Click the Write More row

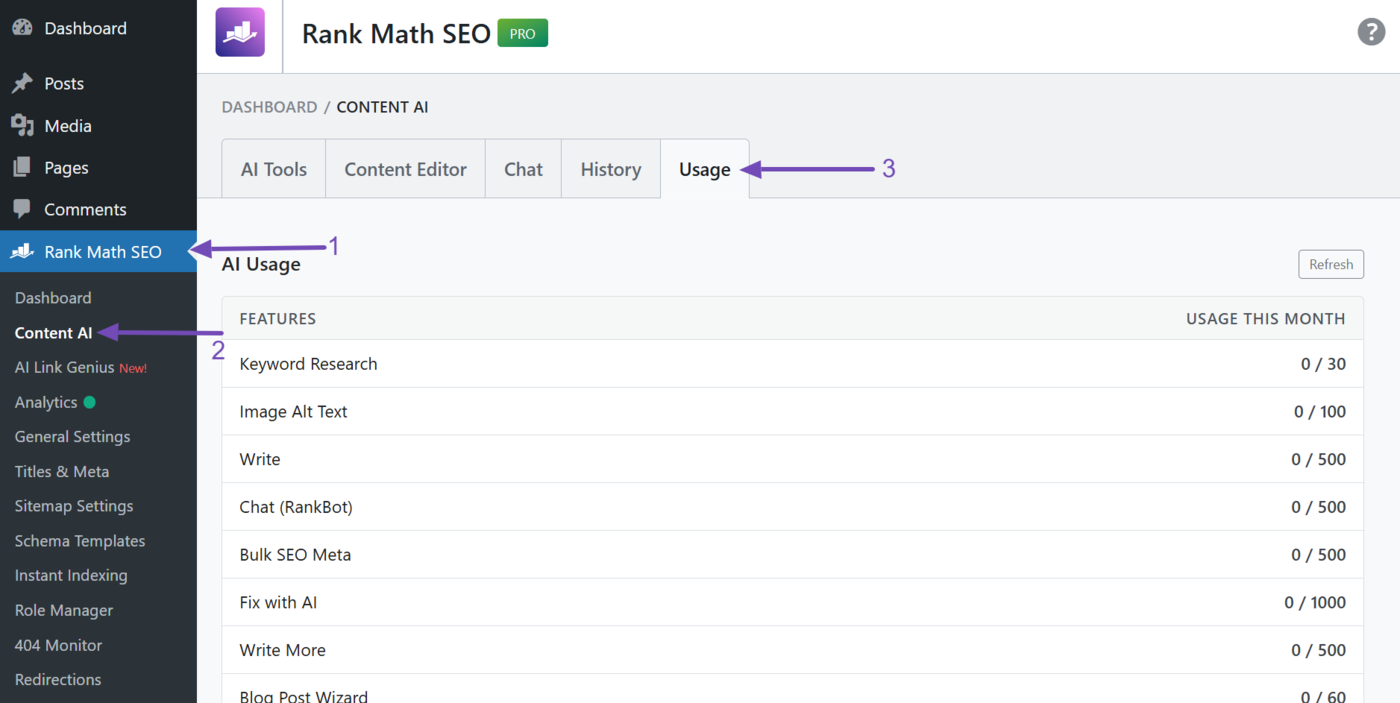coord(793,650)
